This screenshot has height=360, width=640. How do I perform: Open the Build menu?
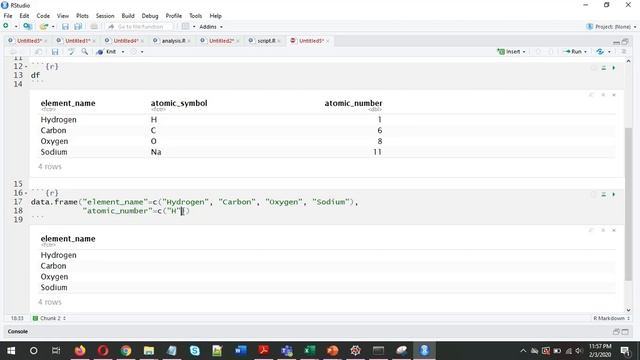pos(128,16)
